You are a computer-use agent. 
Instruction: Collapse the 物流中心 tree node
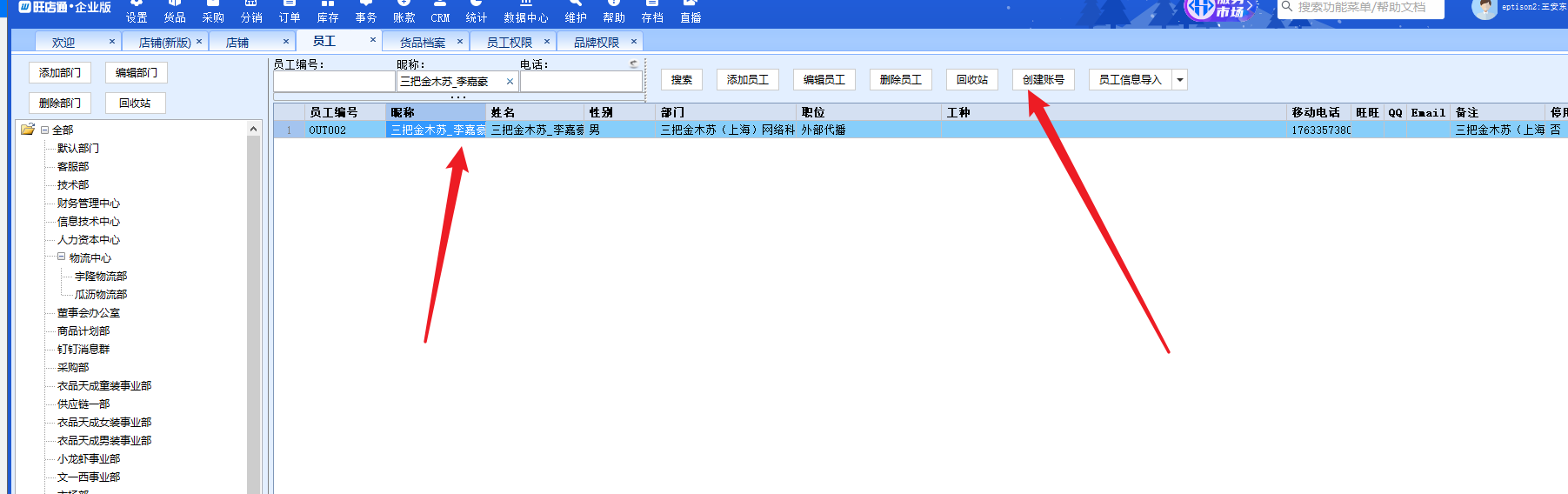coord(62,257)
